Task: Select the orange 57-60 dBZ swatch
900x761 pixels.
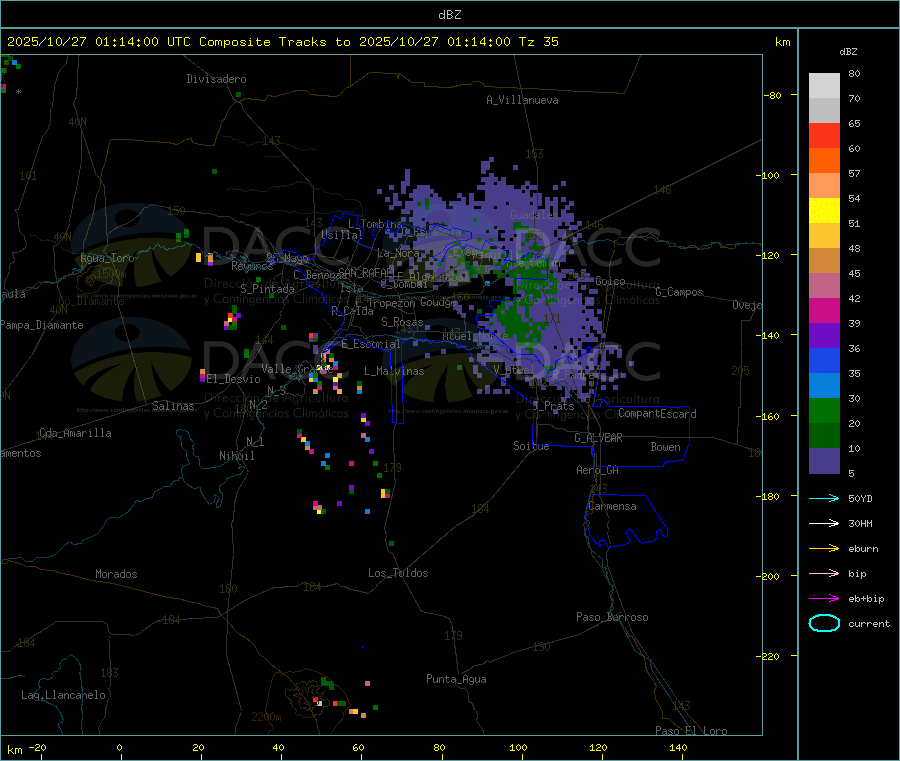Action: pyautogui.click(x=824, y=161)
